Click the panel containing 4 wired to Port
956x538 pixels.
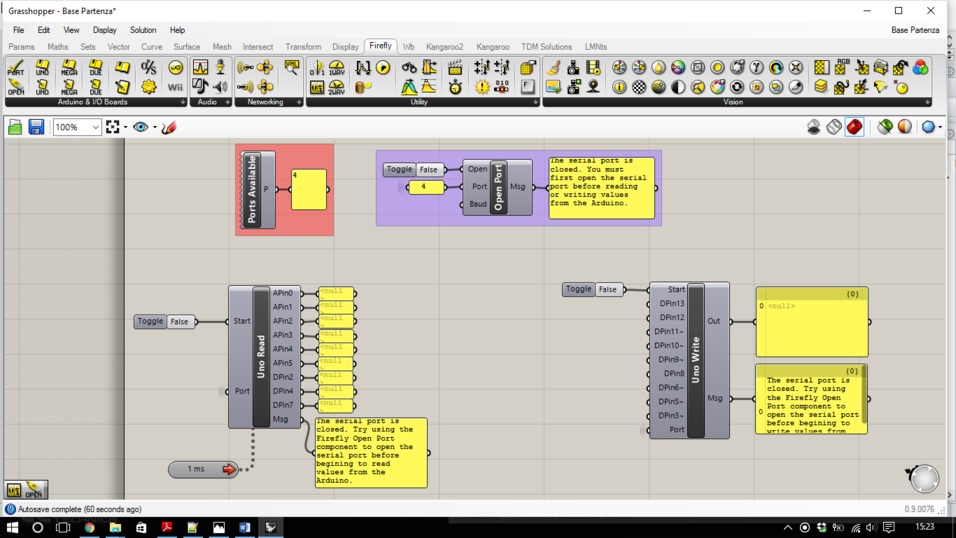coord(425,187)
